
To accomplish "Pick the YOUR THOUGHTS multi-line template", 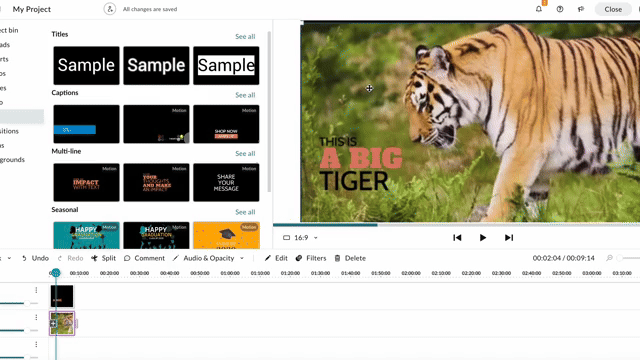I will click(156, 182).
